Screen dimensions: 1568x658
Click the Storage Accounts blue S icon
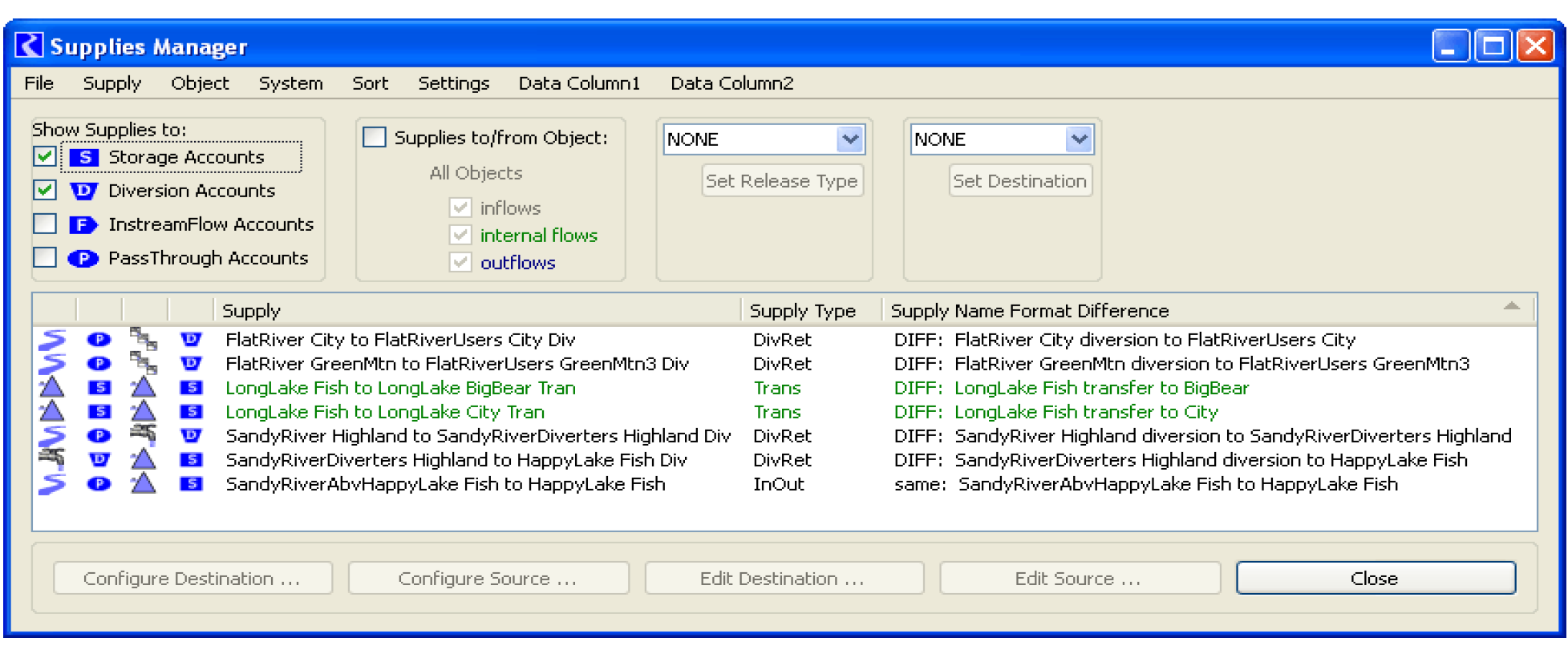(x=83, y=157)
